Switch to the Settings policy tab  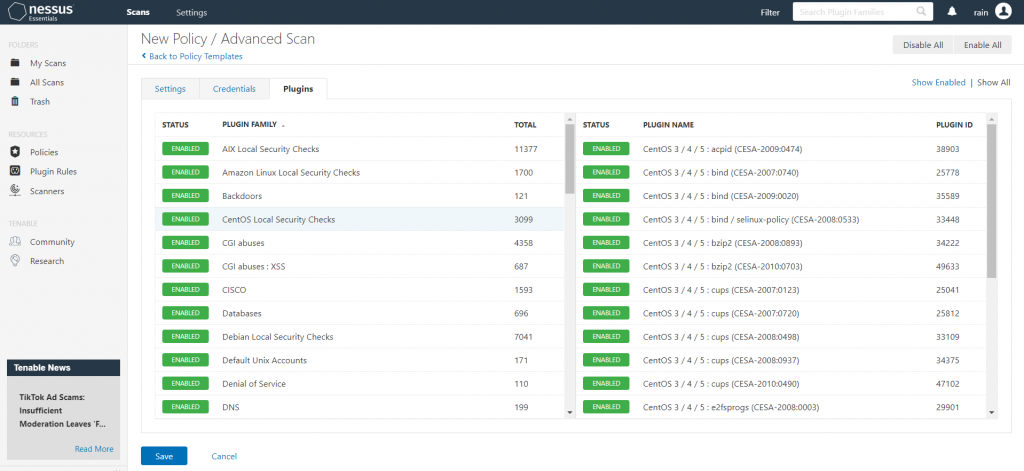[170, 89]
